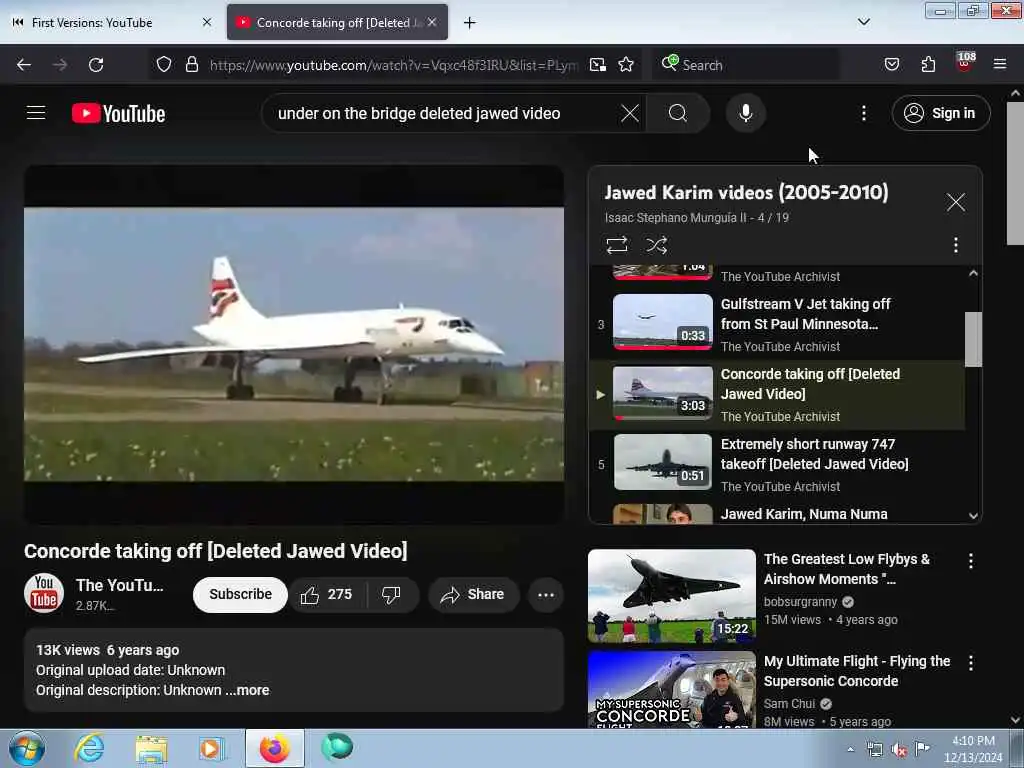The width and height of the screenshot is (1024, 768).
Task: Click the playlist scrollbar handle
Action: pyautogui.click(x=973, y=339)
